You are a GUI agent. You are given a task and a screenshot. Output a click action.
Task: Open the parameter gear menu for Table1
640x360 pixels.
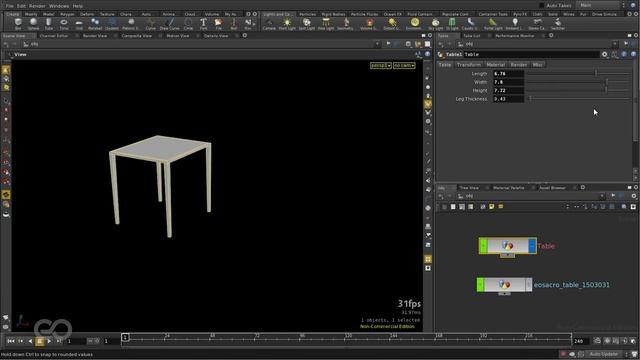tap(604, 54)
